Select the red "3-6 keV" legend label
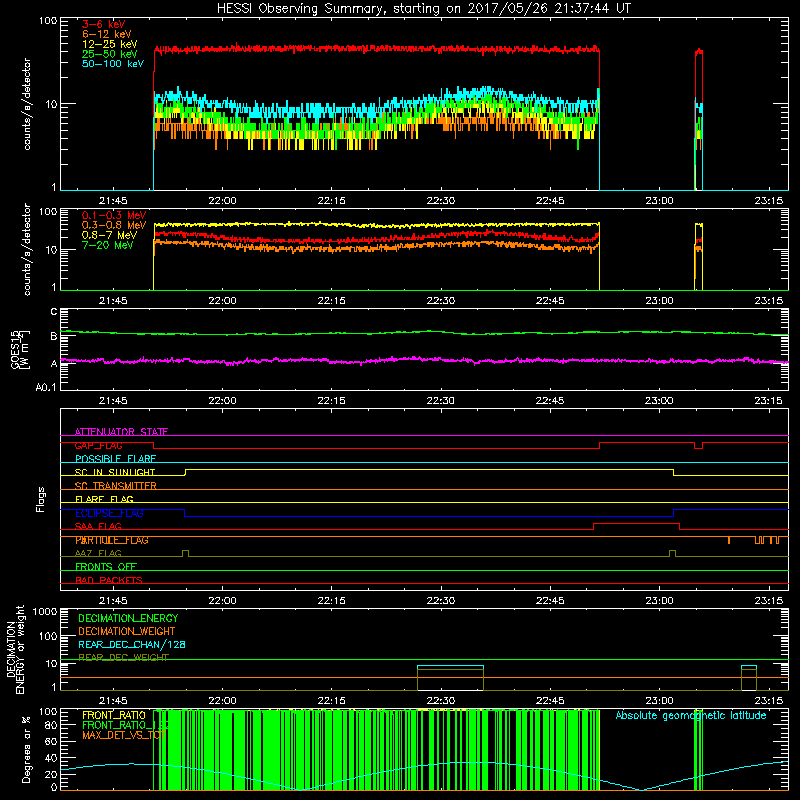 coord(103,24)
